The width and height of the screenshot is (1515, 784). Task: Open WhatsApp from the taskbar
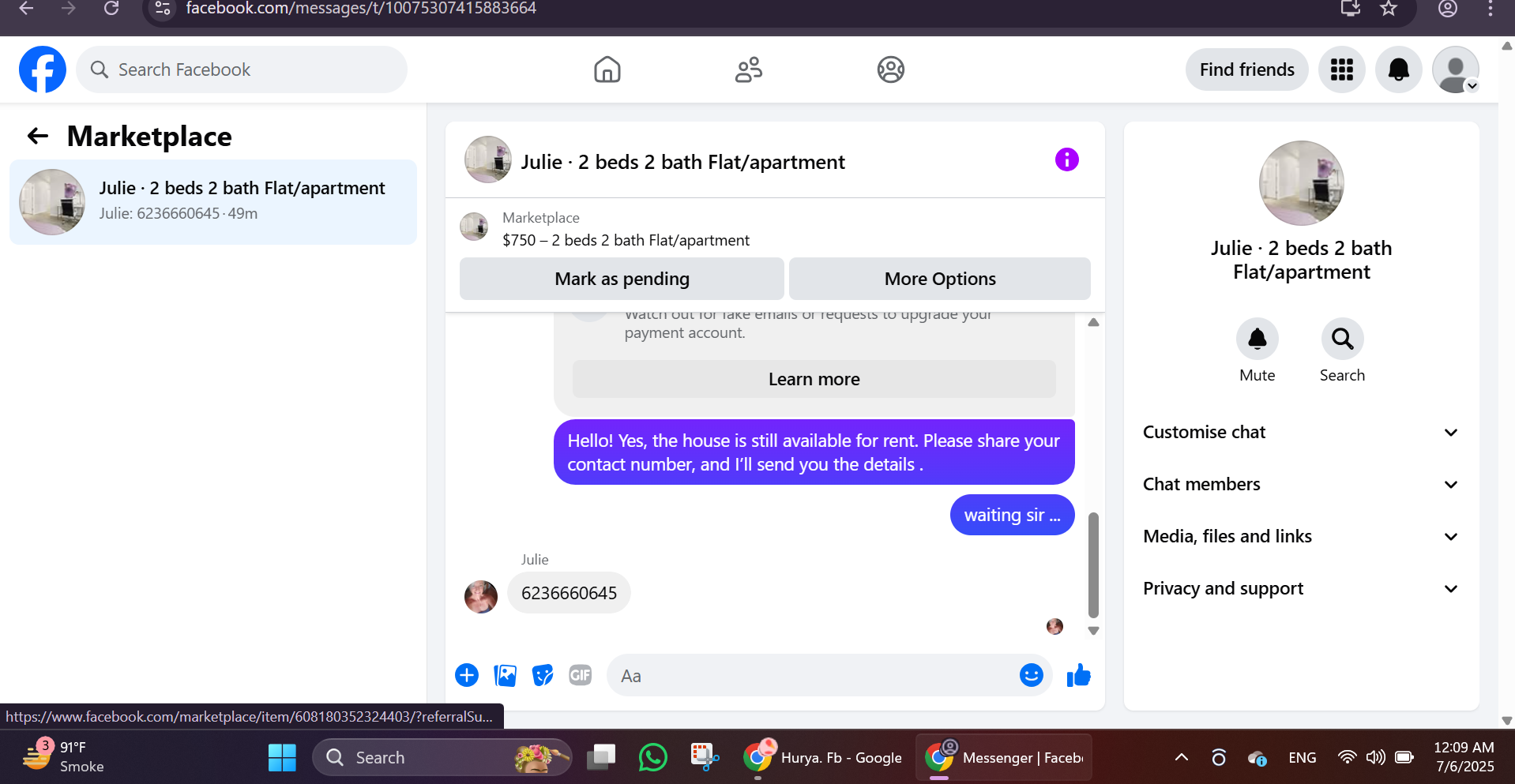(652, 758)
